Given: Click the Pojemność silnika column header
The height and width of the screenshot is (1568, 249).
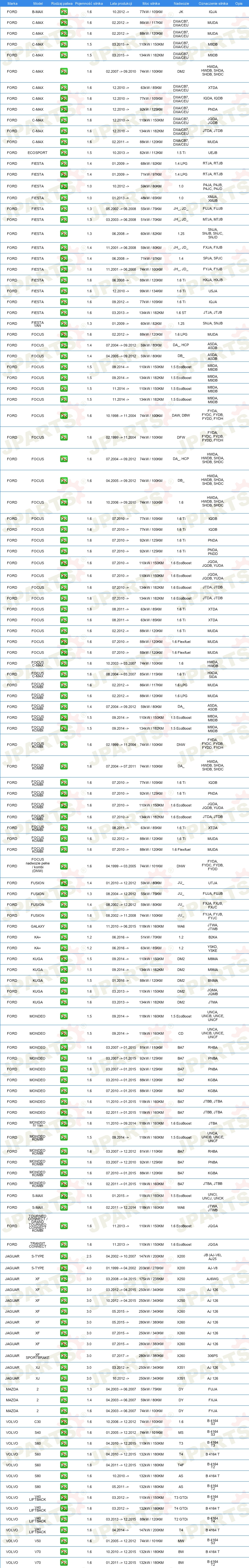Looking at the screenshot, I should [x=89, y=3].
